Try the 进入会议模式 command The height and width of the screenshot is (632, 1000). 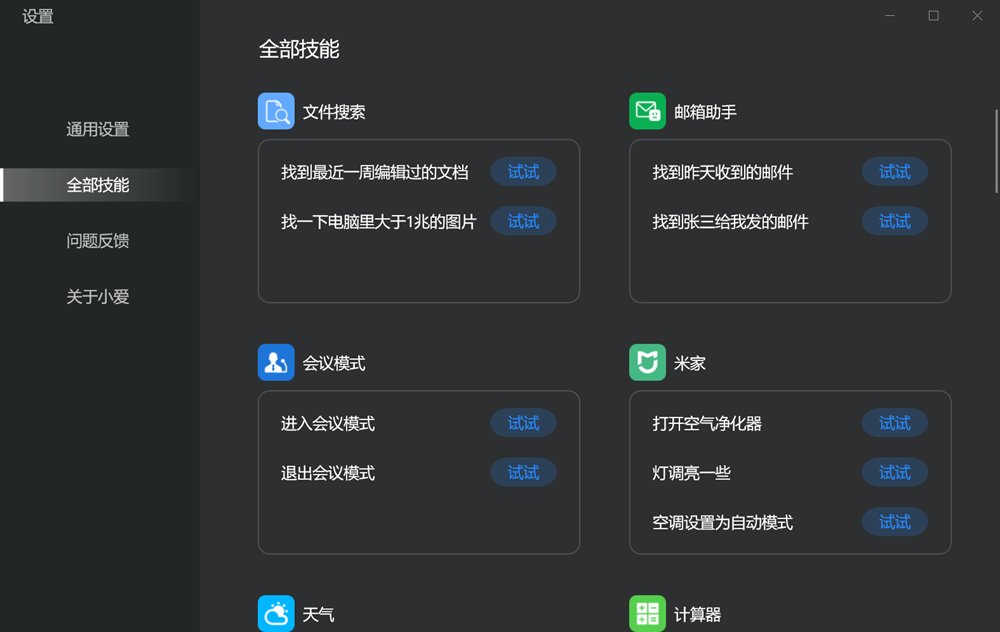pyautogui.click(x=523, y=422)
